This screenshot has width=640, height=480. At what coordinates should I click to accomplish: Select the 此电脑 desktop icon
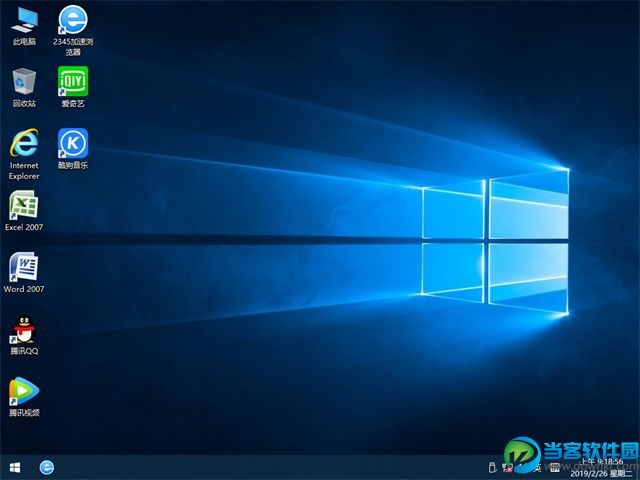24,25
